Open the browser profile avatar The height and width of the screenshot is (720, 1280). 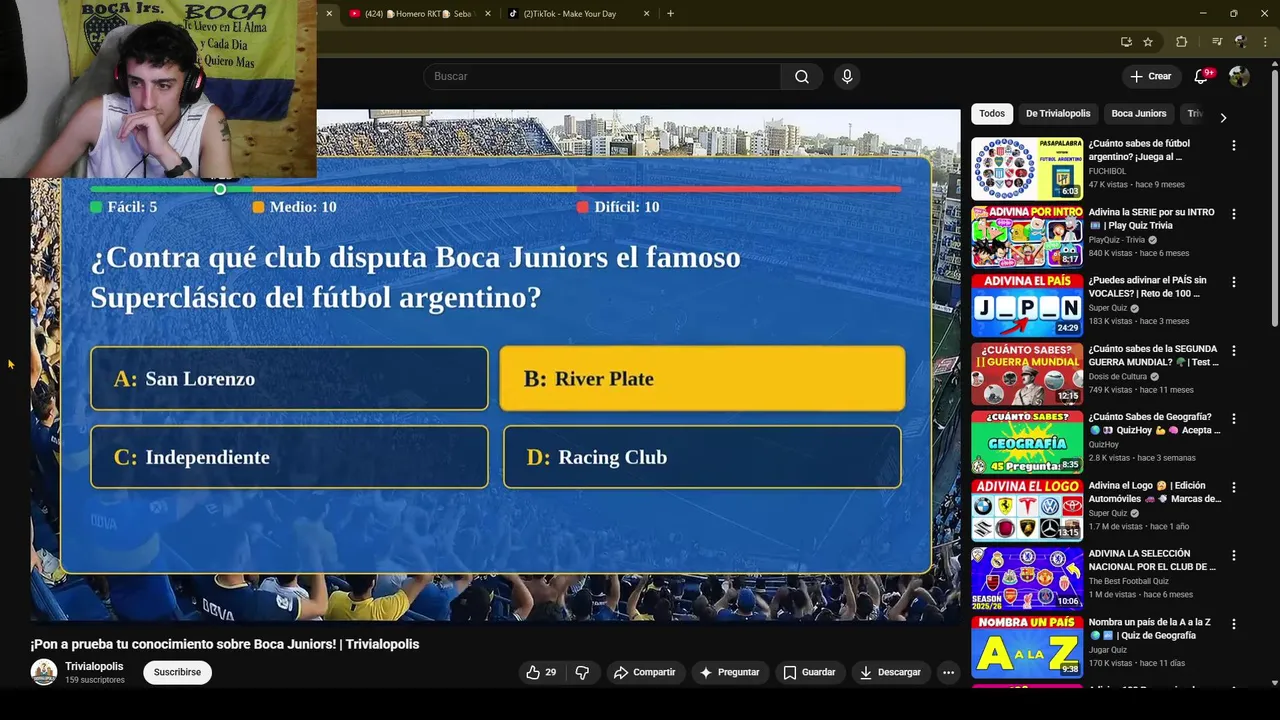tap(1241, 42)
